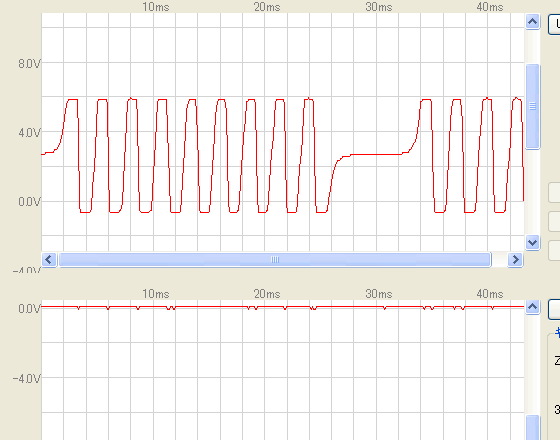This screenshot has width=560, height=440.
Task: Click the upper graph's vertical scrollbar thumb
Action: click(x=532, y=106)
